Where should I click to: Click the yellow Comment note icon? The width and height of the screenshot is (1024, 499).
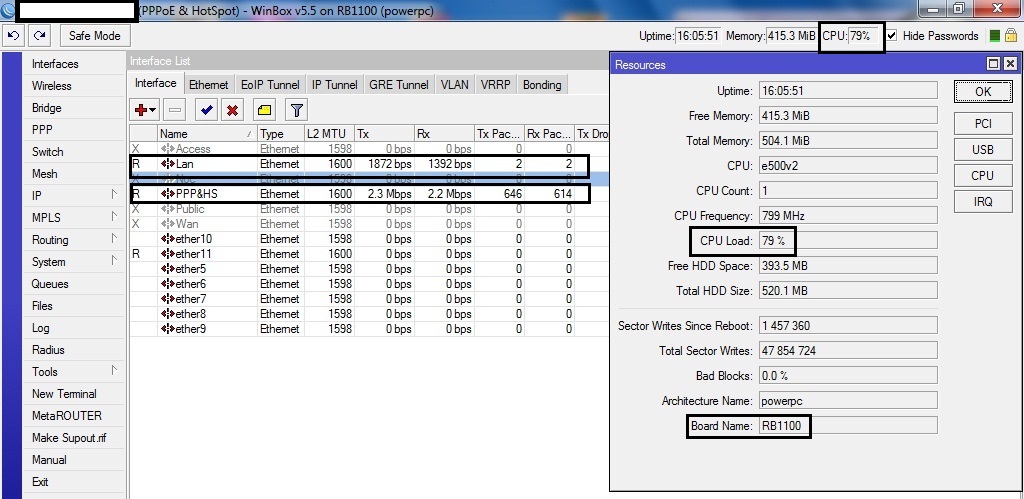click(x=264, y=110)
